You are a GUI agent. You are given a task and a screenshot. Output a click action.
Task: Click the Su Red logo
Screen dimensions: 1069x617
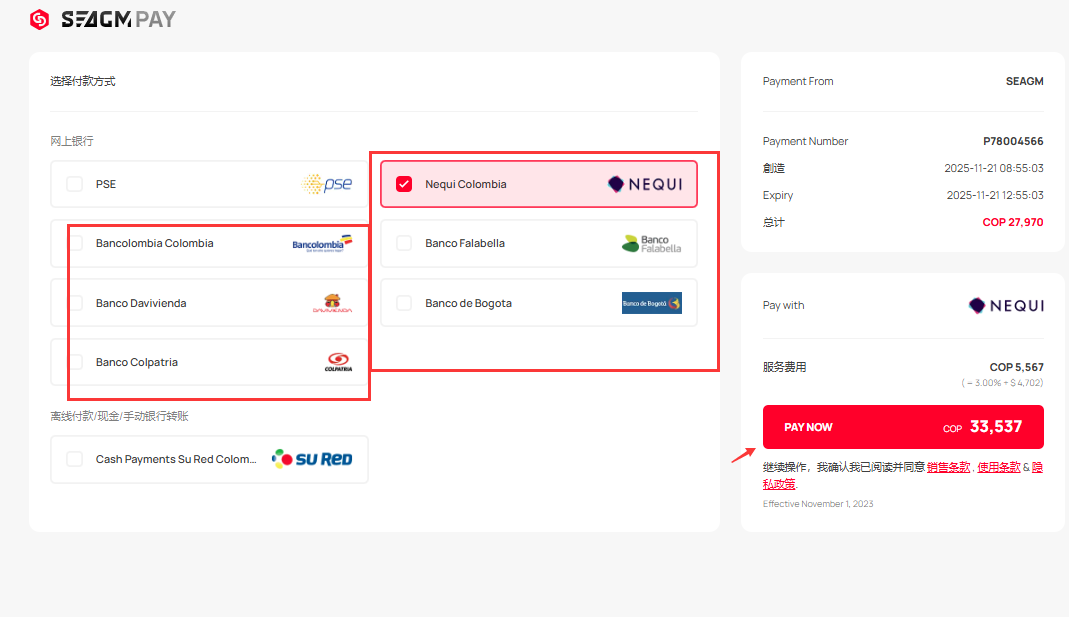pos(312,459)
